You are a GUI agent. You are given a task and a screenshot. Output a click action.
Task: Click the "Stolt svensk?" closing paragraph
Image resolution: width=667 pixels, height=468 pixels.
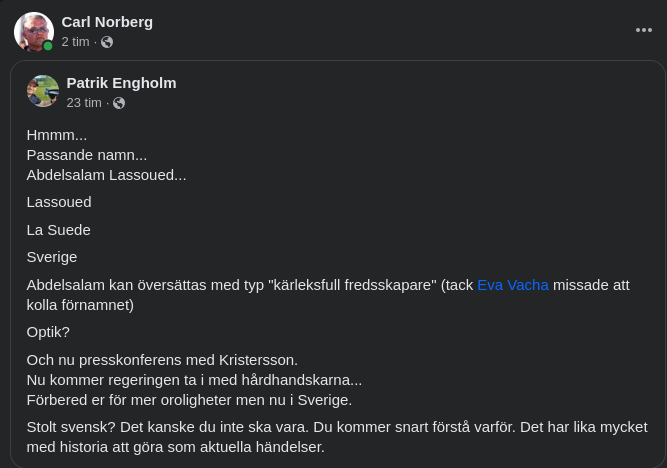click(336, 436)
